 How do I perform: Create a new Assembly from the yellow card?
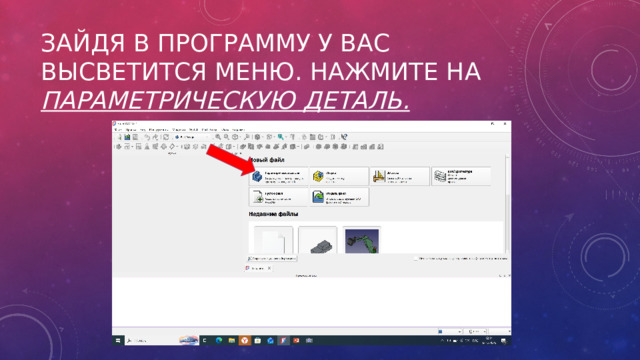pyautogui.click(x=339, y=176)
